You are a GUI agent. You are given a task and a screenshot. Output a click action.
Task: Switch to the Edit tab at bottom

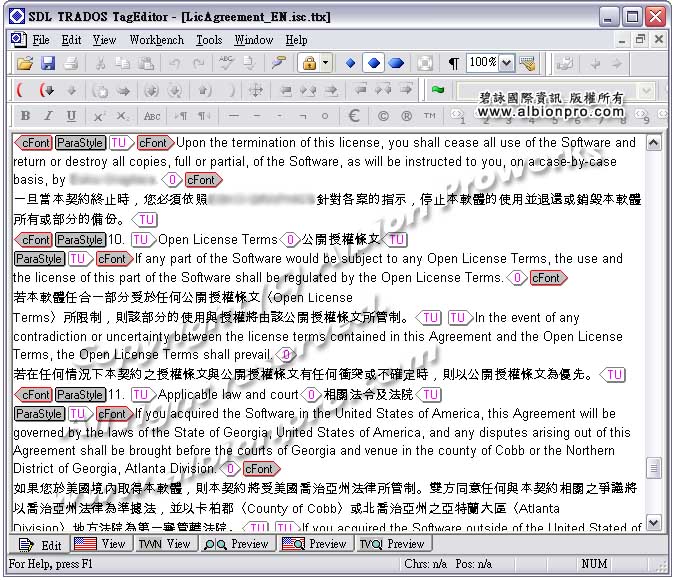click(x=40, y=545)
